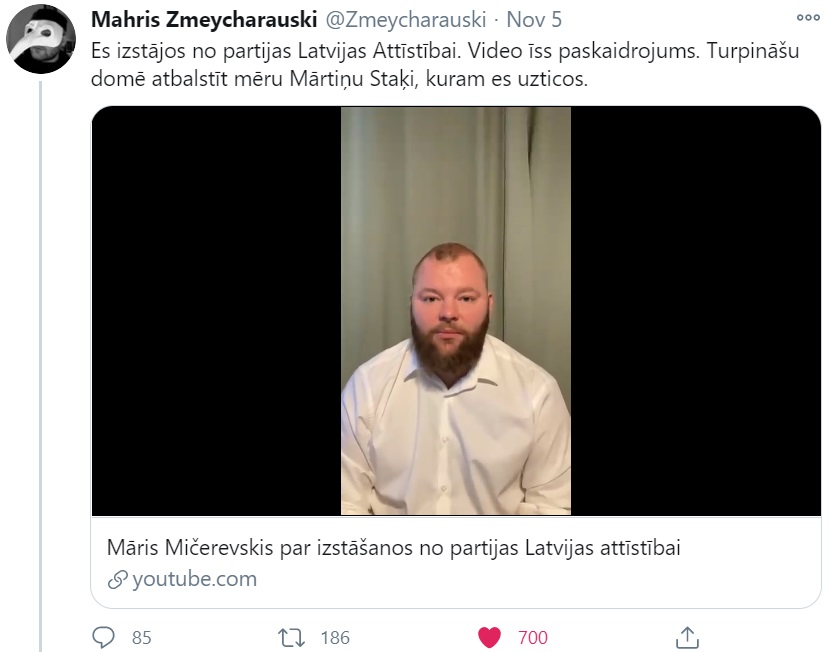Click the second tweet line mentioning Mārtiņu Staķi
The height and width of the screenshot is (652, 829).
[x=339, y=79]
